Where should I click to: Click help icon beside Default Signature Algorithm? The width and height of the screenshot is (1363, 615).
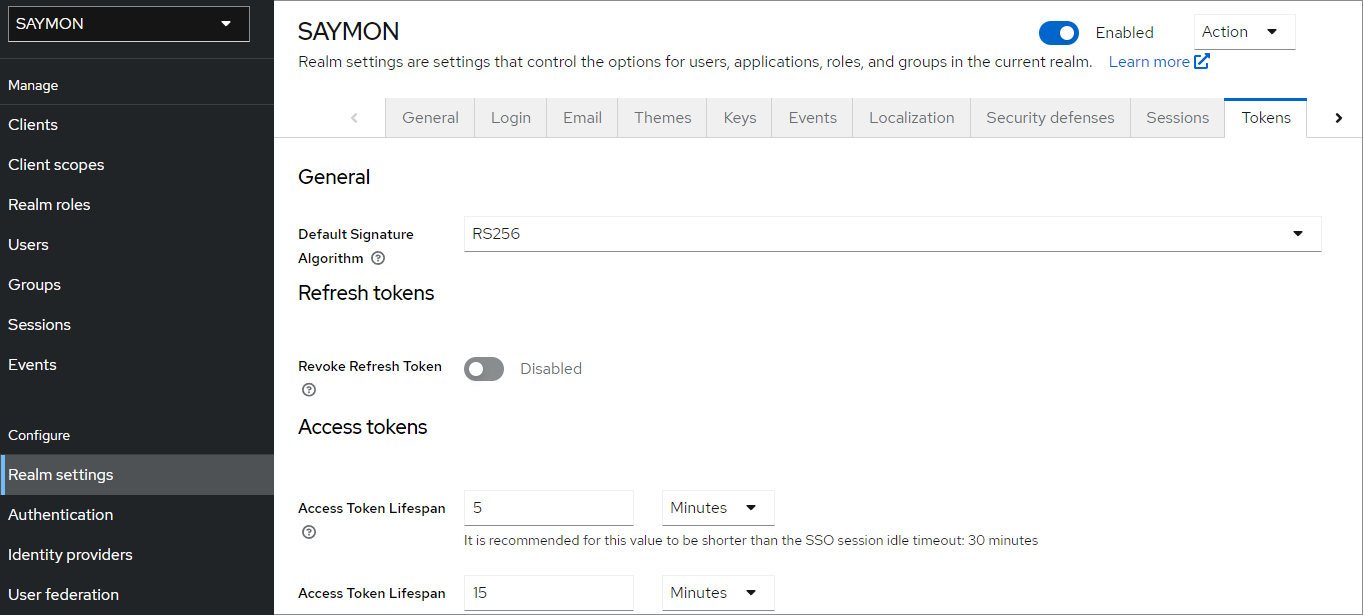pyautogui.click(x=378, y=258)
